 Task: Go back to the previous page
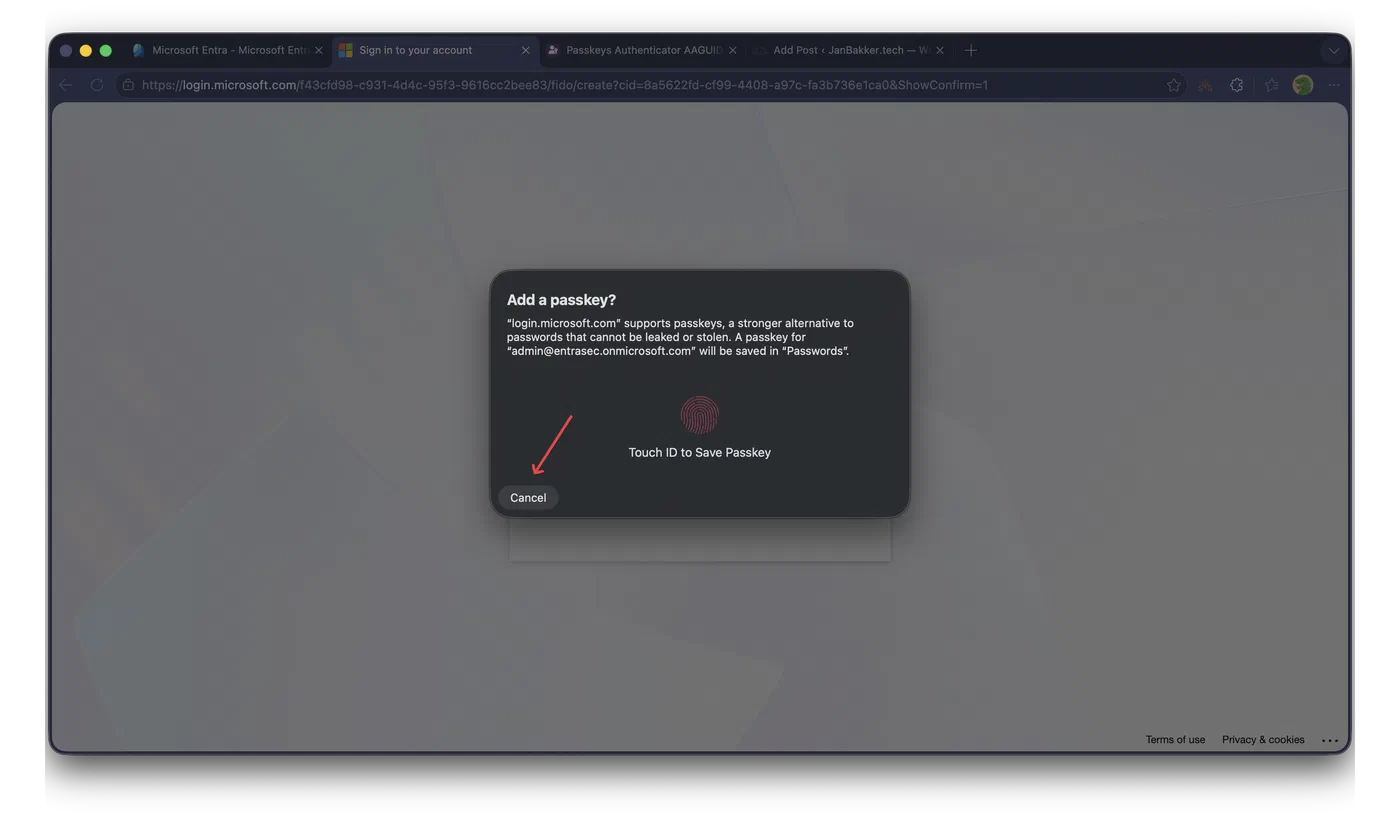pyautogui.click(x=66, y=85)
